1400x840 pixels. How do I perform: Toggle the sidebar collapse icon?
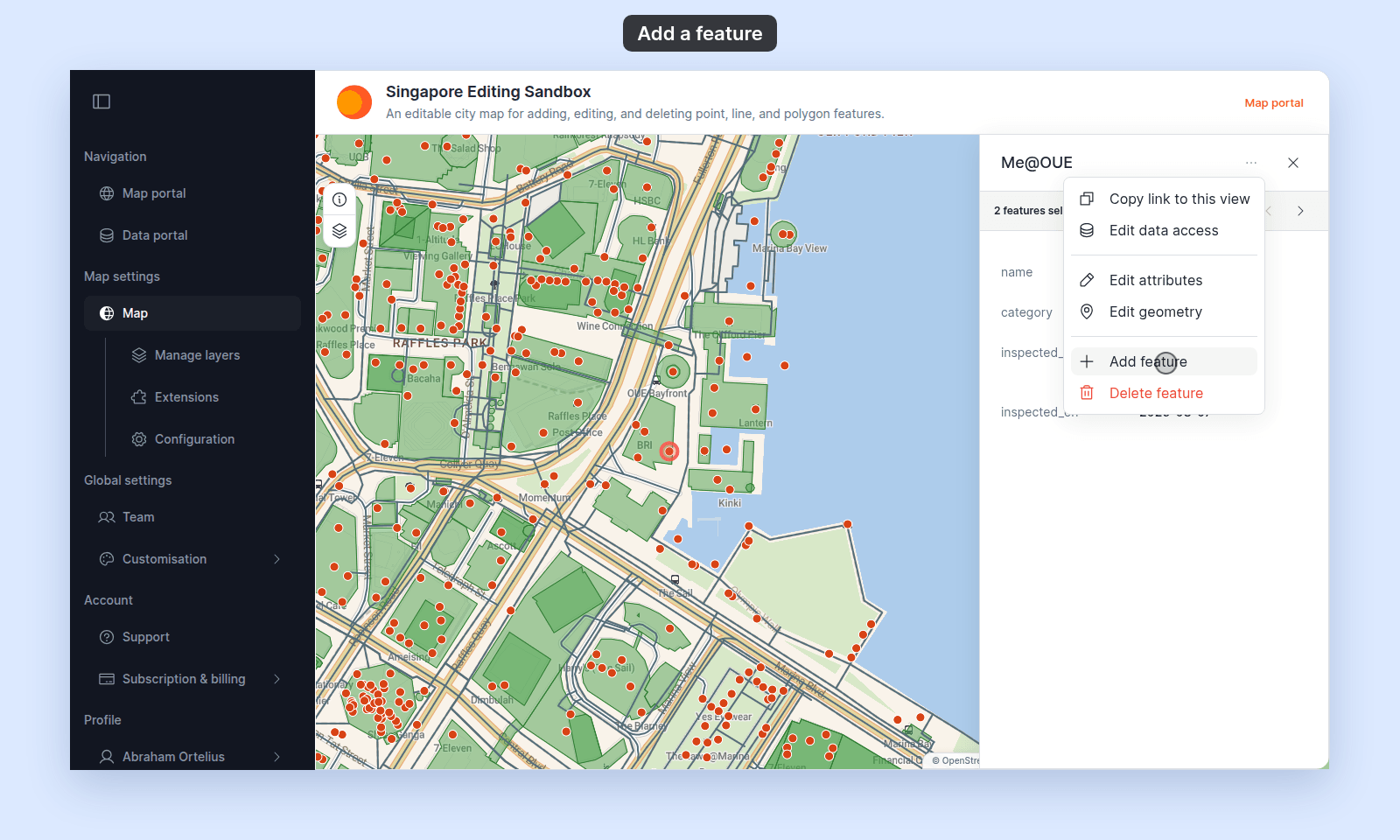tap(101, 101)
